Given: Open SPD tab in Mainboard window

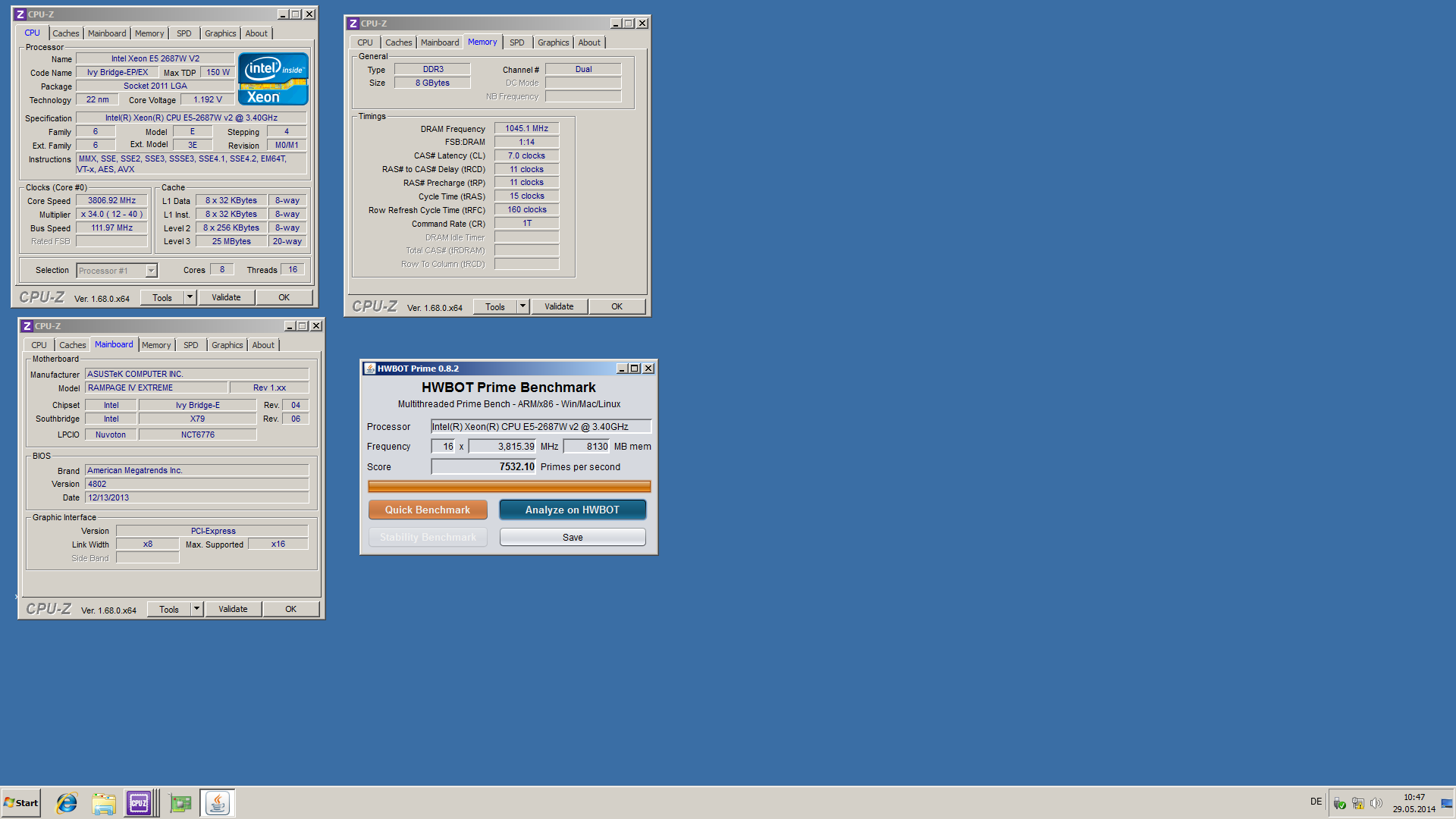Looking at the screenshot, I should click(191, 345).
